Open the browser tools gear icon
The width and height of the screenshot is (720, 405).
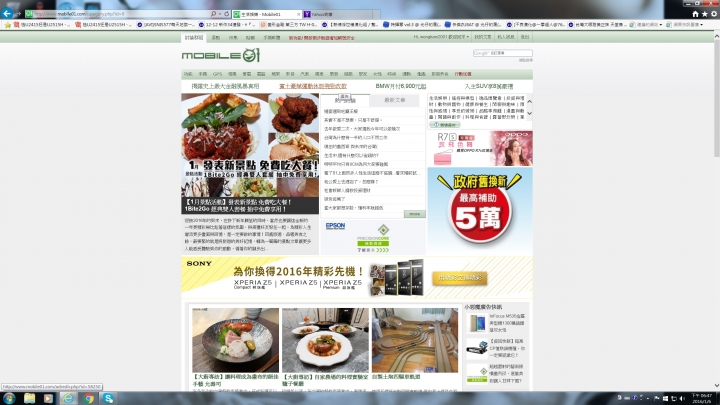[714, 14]
